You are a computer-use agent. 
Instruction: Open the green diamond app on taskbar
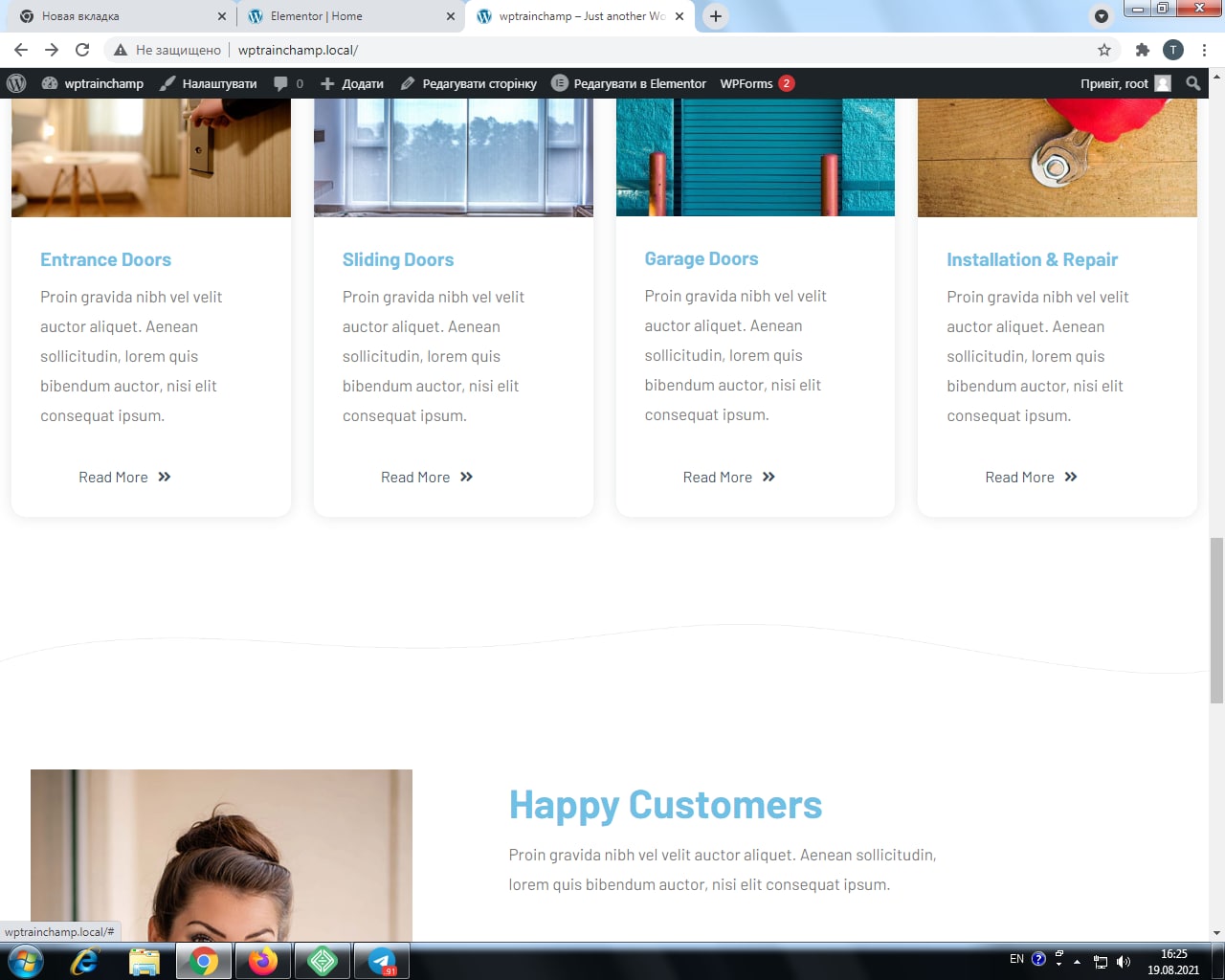(x=323, y=961)
